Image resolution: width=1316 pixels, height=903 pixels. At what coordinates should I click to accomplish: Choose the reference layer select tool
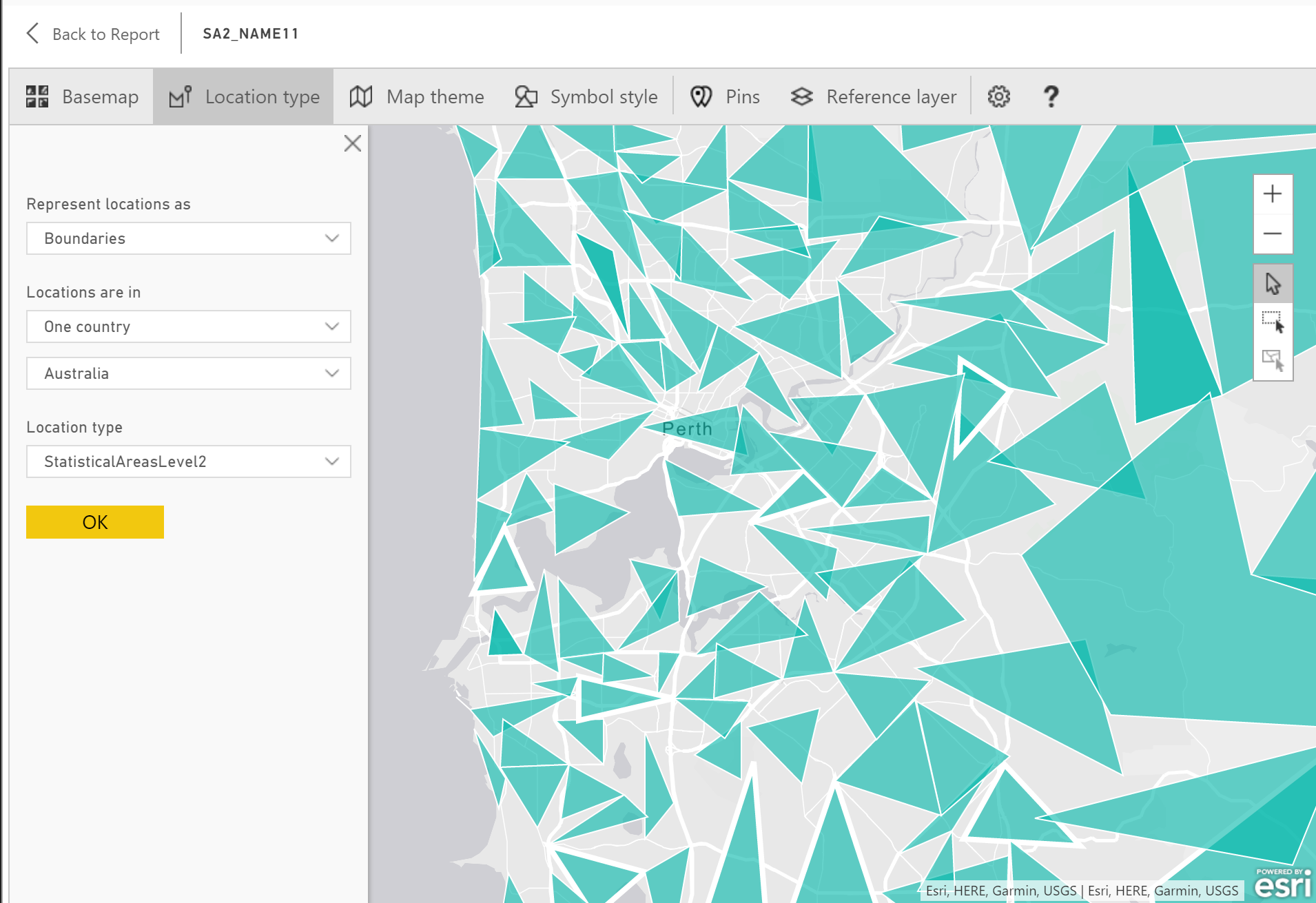coord(1273,360)
